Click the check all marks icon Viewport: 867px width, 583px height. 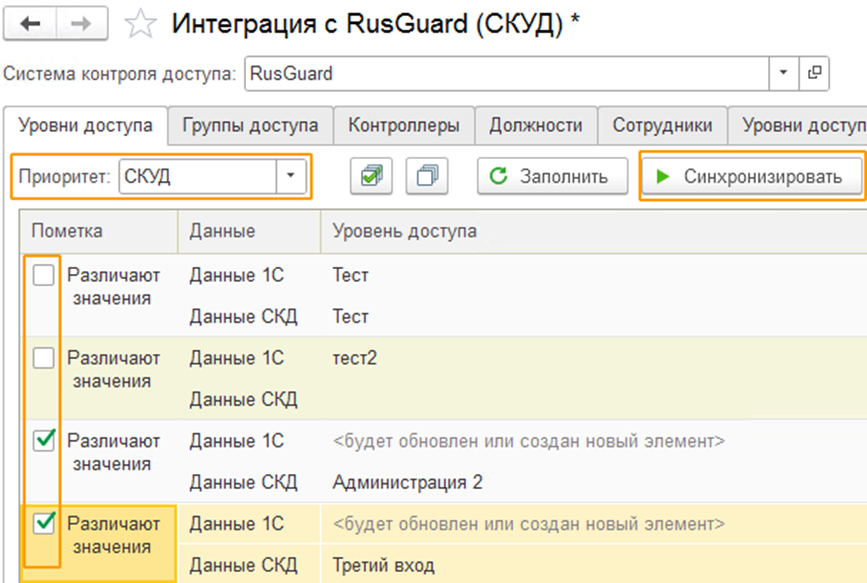tap(371, 176)
